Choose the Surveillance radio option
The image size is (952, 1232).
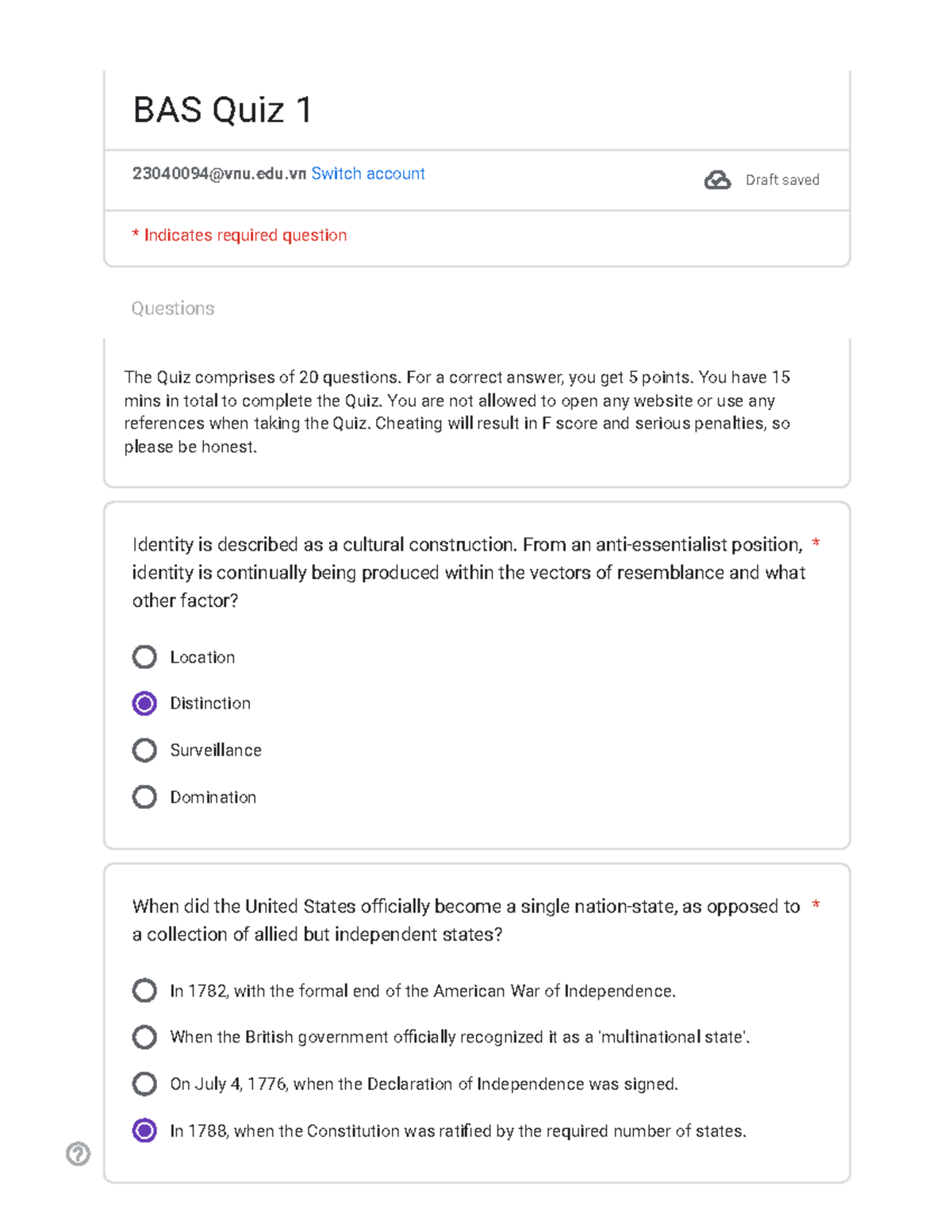coord(144,750)
